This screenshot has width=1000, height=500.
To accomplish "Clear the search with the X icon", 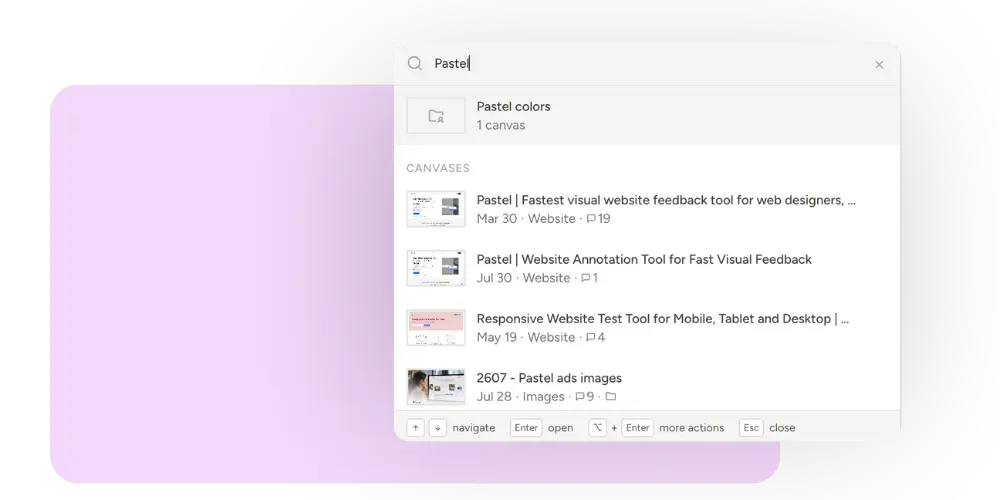I will (x=879, y=64).
